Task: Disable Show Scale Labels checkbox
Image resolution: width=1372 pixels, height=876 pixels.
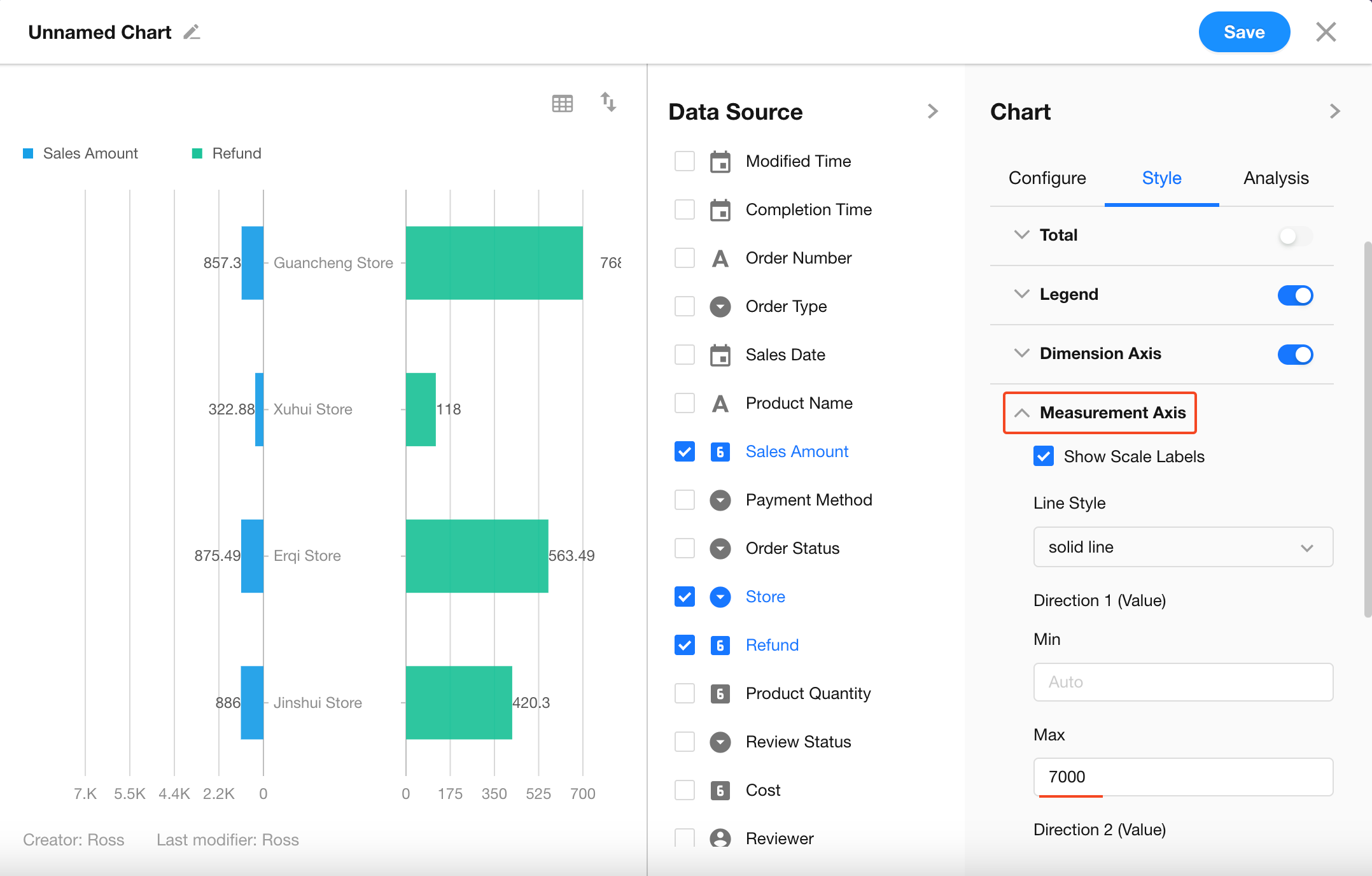Action: 1044,456
